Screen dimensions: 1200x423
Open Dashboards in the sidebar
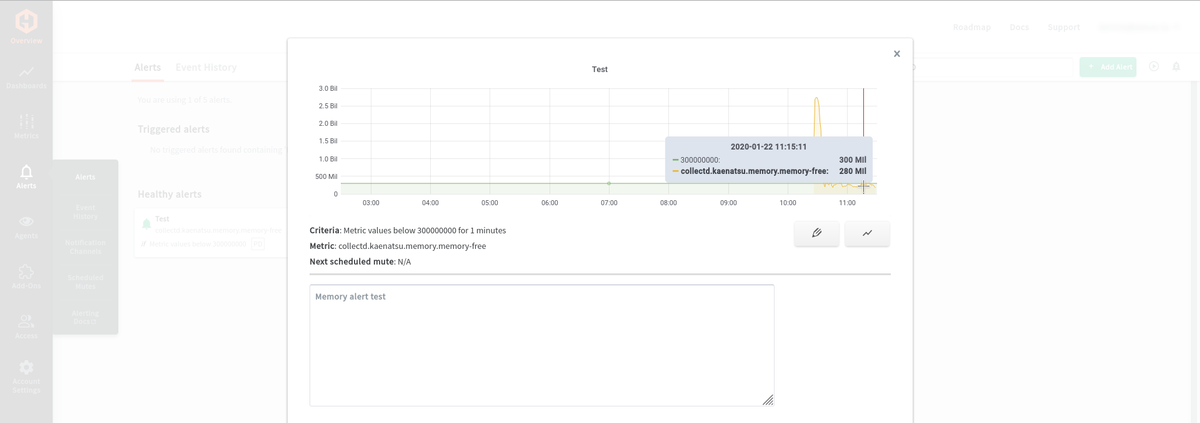[26, 77]
